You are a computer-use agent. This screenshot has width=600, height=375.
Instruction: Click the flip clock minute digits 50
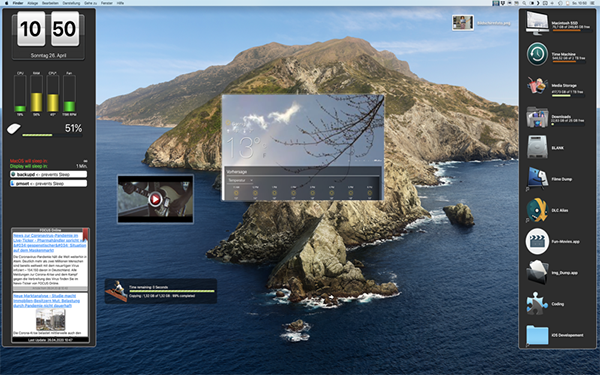click(x=65, y=29)
